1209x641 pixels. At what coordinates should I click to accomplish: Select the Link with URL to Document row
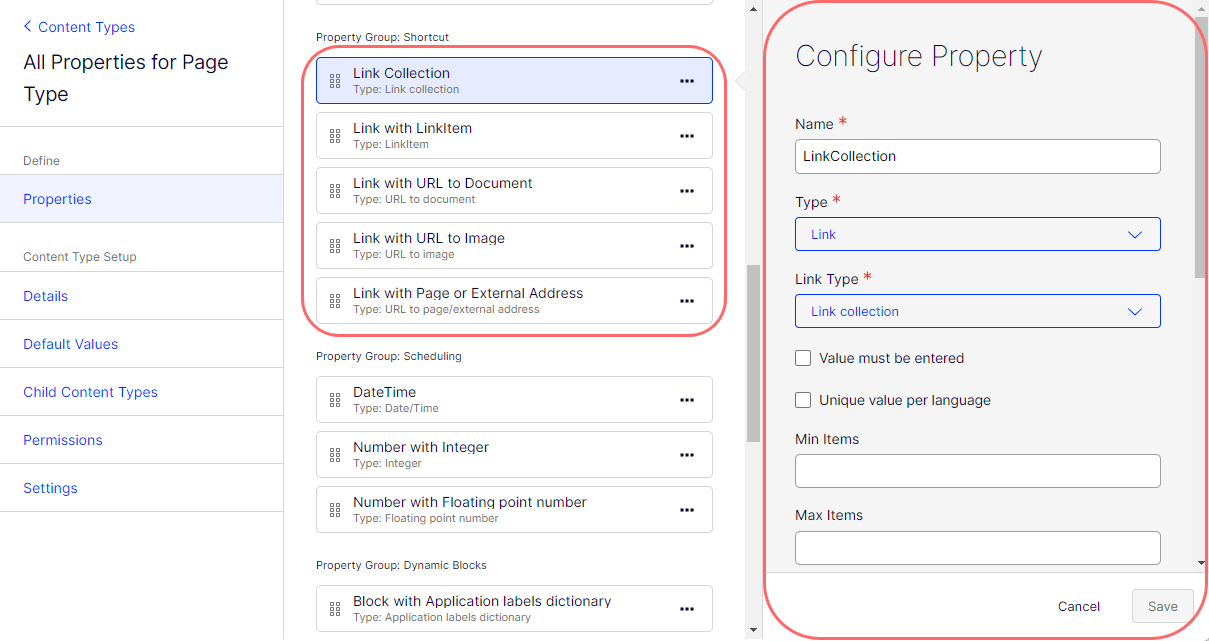click(514, 191)
